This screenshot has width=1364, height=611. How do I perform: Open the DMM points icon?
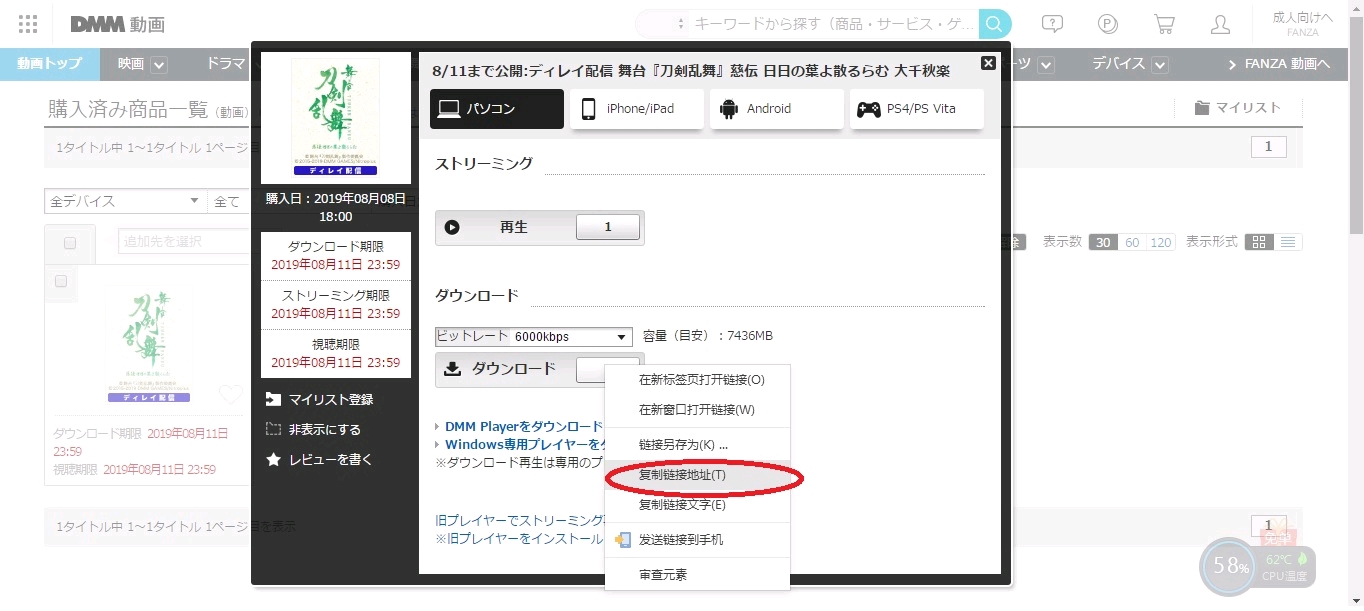(x=1107, y=24)
